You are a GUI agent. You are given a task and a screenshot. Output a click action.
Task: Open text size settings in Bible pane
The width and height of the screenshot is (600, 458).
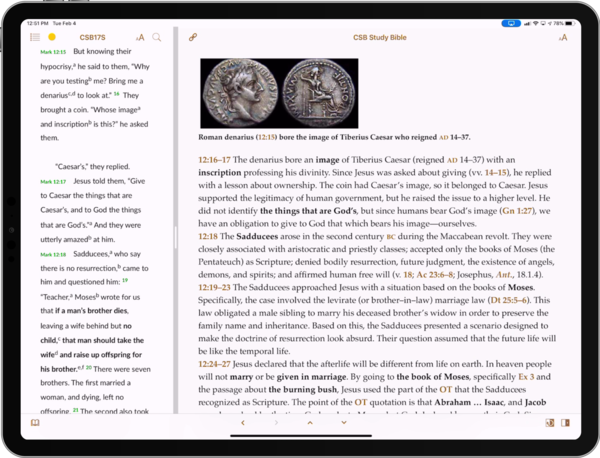[x=140, y=37]
